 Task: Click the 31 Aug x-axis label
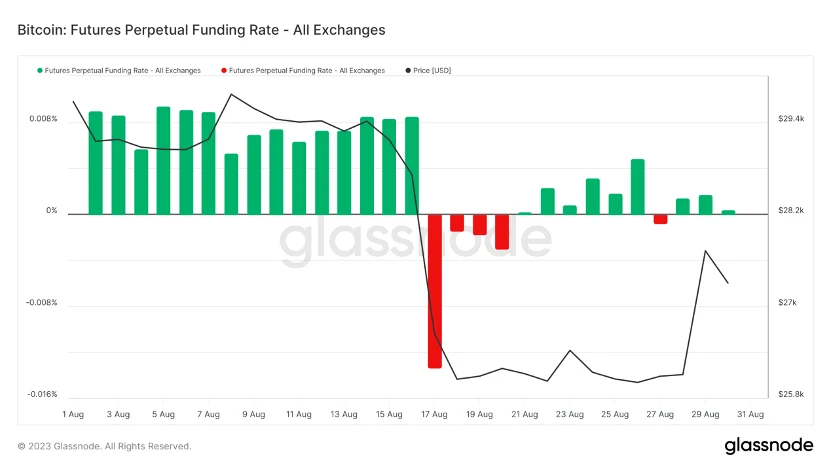coord(751,413)
